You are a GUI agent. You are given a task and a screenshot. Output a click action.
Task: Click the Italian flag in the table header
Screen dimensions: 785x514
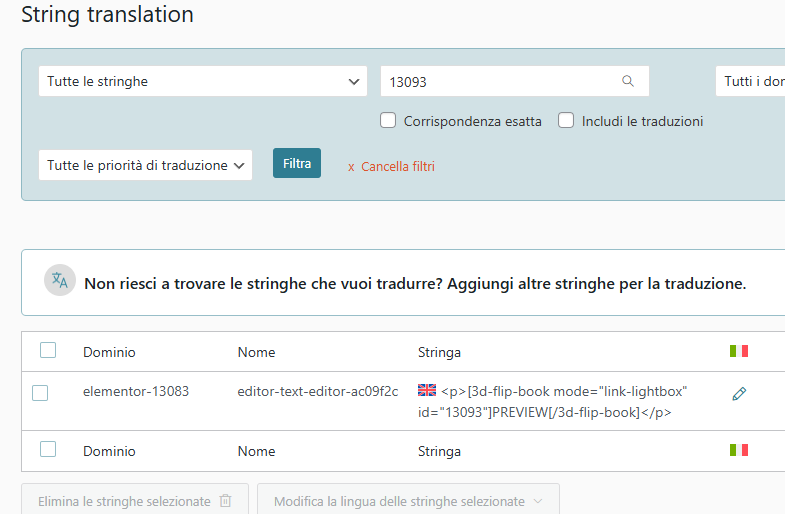point(739,351)
